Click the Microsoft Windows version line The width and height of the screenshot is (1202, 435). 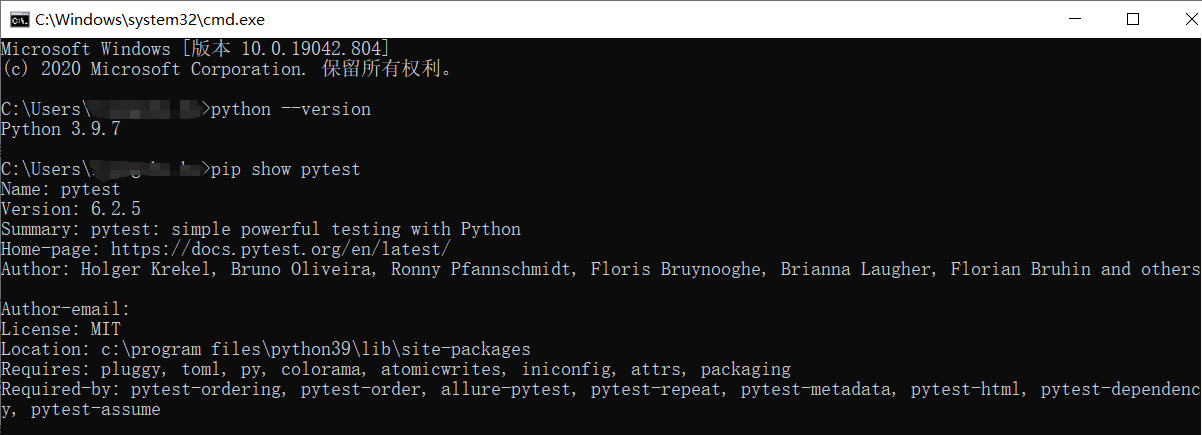[x=196, y=49]
